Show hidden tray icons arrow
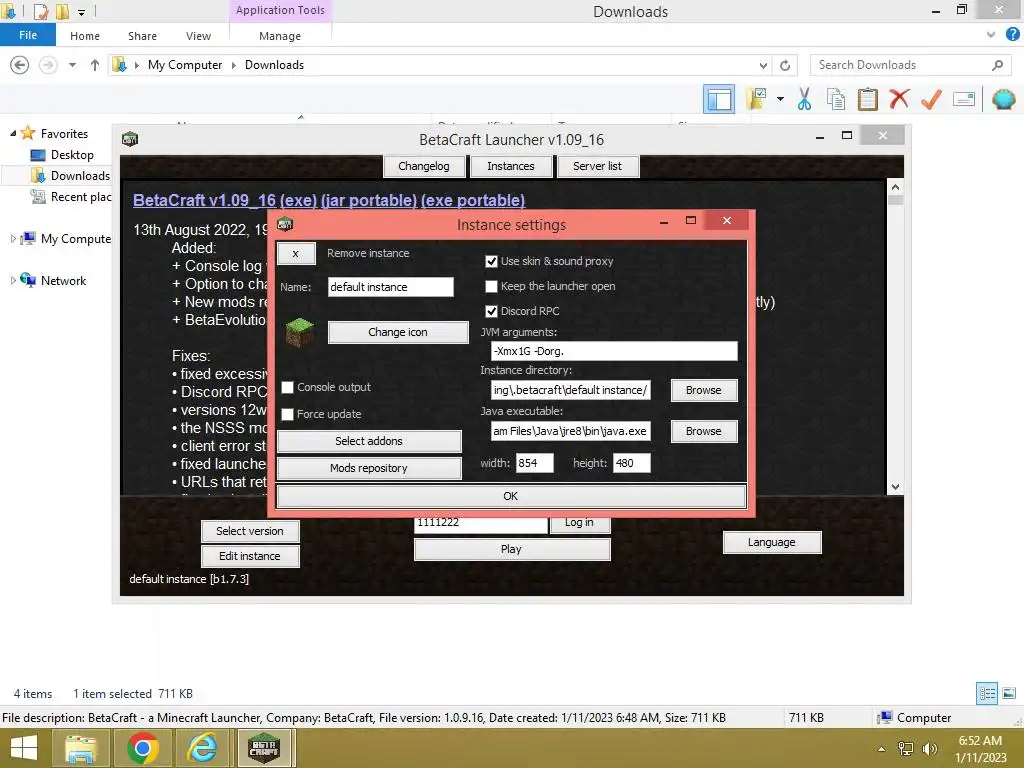 pyautogui.click(x=882, y=749)
